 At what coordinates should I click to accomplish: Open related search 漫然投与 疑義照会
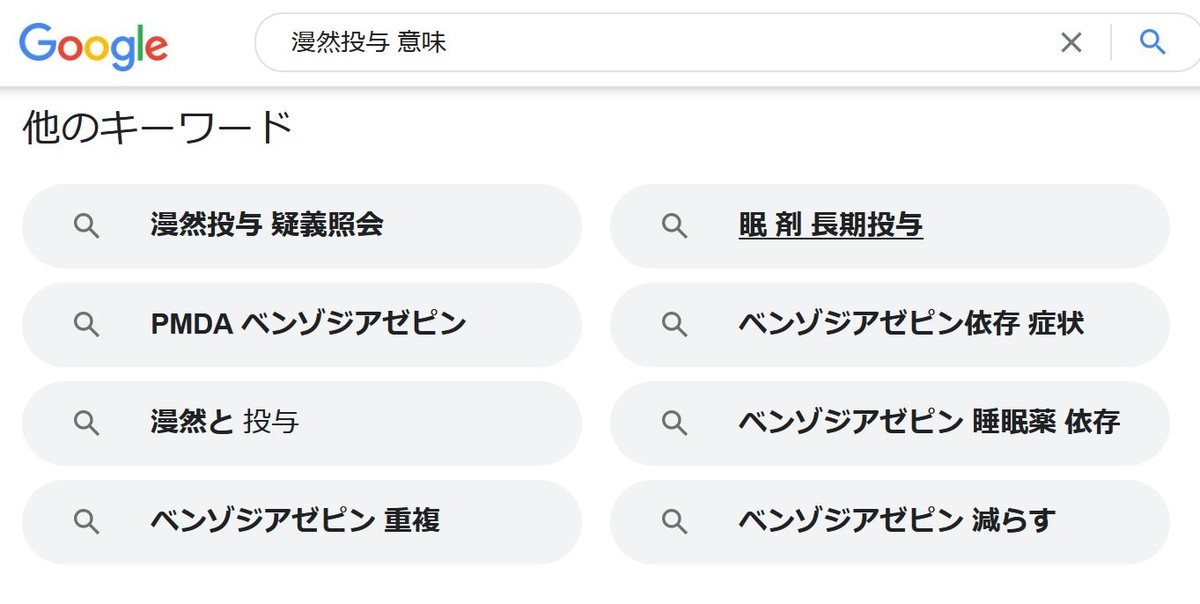coord(301,226)
